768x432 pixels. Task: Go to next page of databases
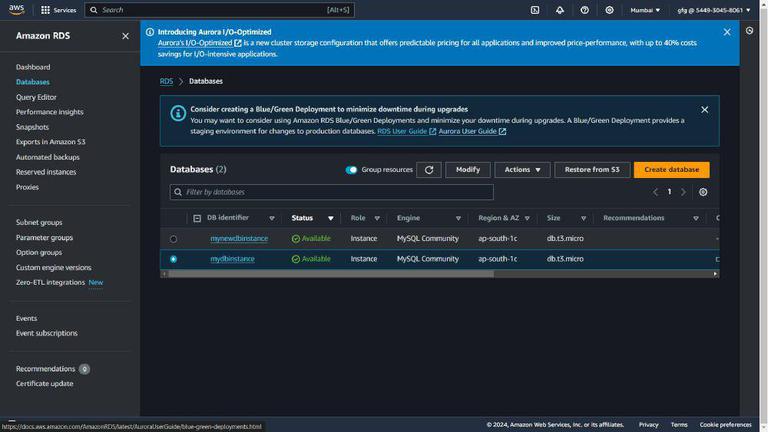683,192
